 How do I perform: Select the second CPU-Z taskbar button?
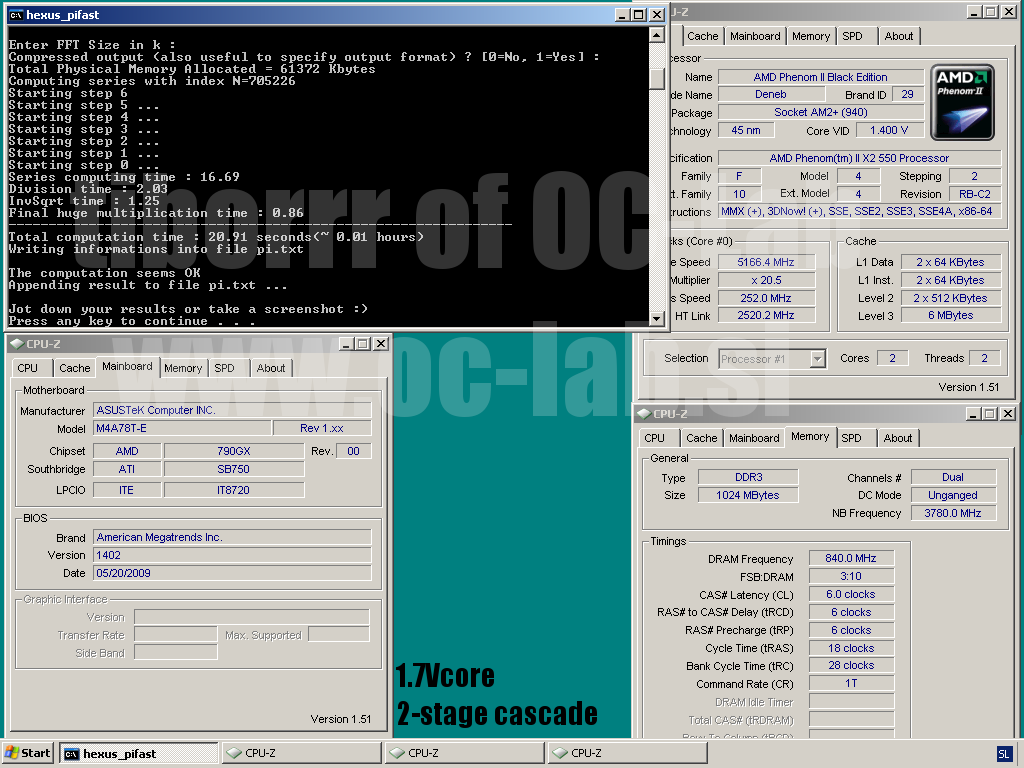coord(464,753)
